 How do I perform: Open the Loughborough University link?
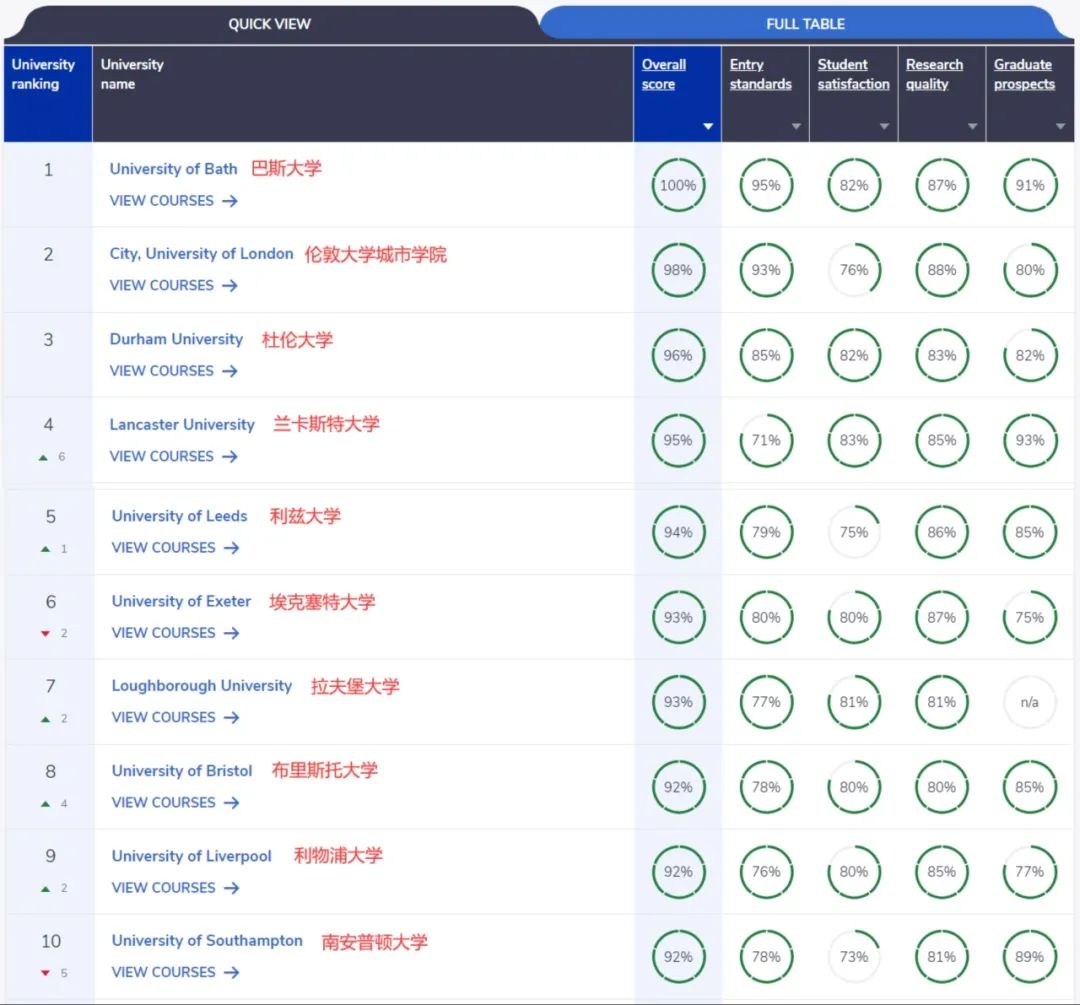point(202,686)
